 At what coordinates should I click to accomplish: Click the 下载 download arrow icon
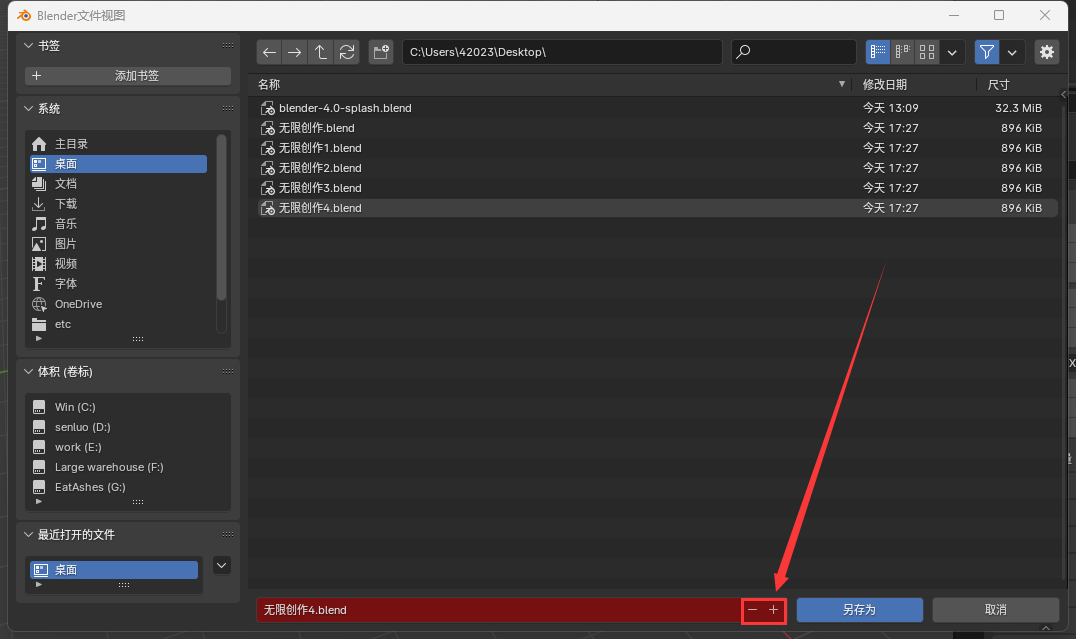coord(39,204)
